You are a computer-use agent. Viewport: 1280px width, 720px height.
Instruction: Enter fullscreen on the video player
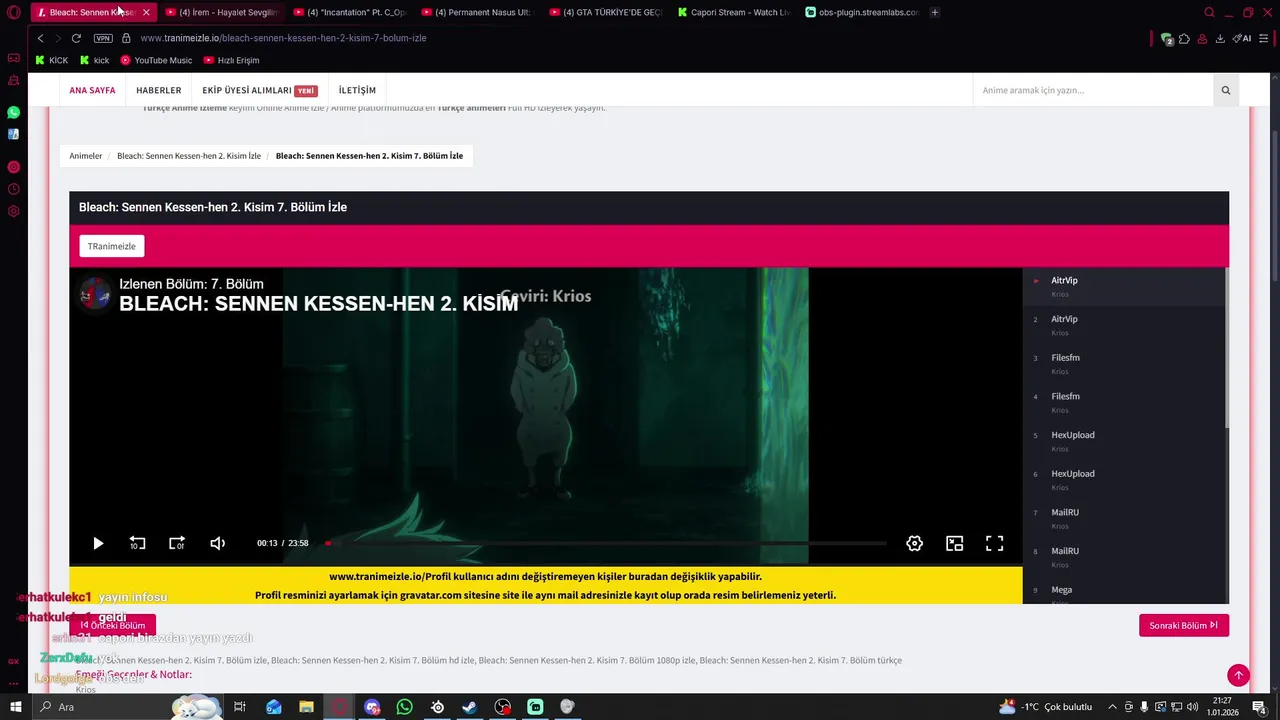[994, 543]
